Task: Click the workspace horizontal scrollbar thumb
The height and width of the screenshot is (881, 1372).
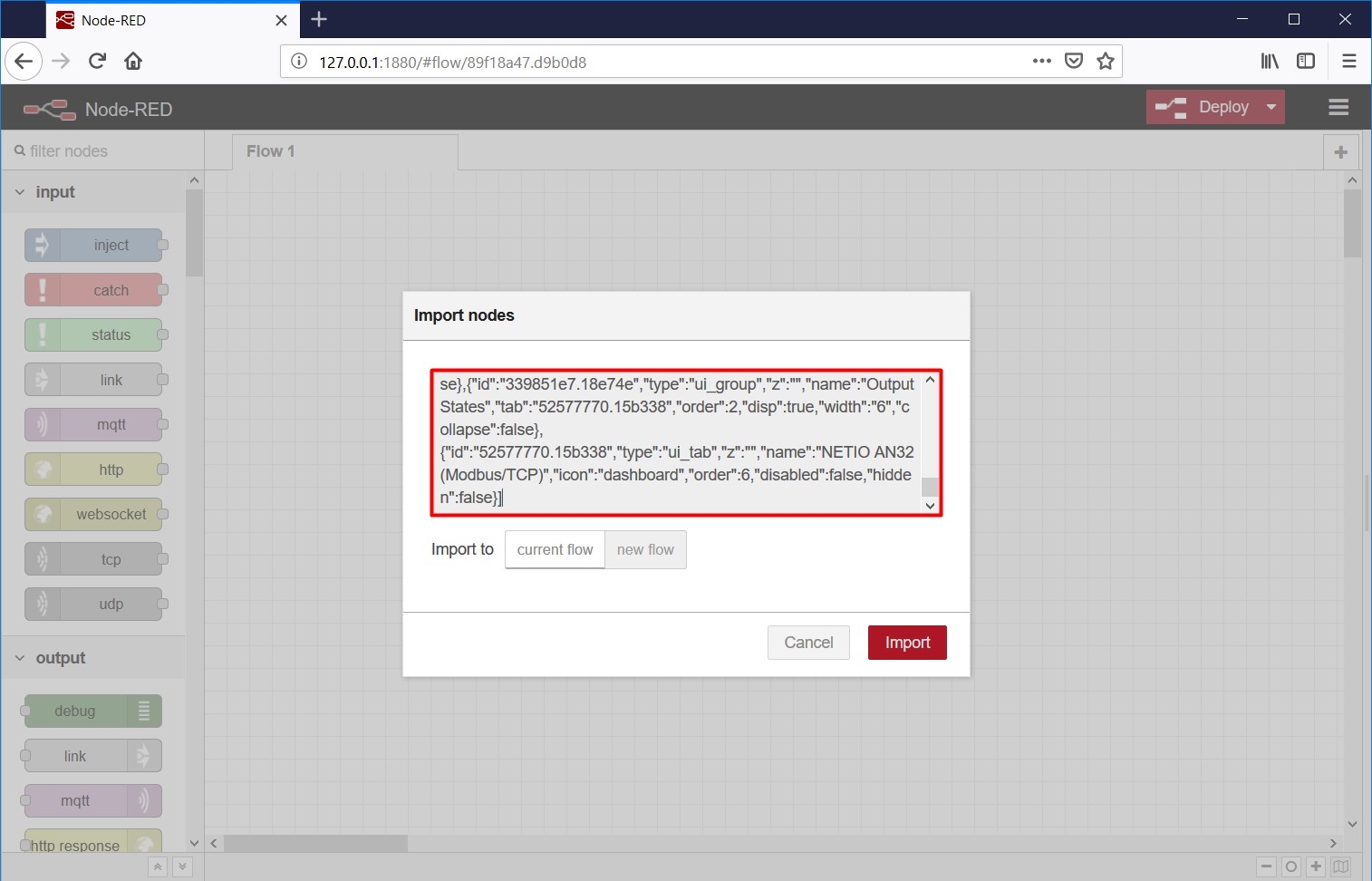Action: coord(315,843)
